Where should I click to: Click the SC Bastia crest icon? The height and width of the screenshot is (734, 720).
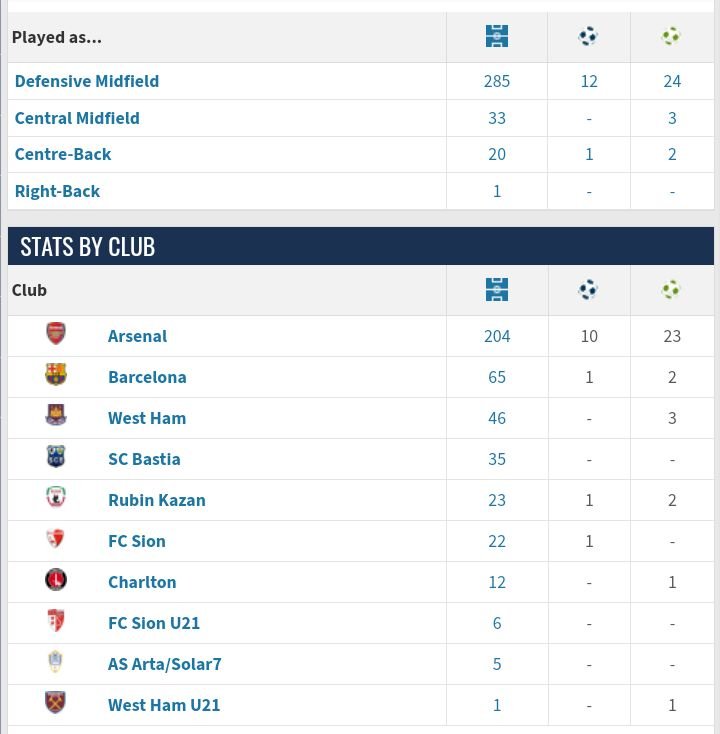click(56, 457)
